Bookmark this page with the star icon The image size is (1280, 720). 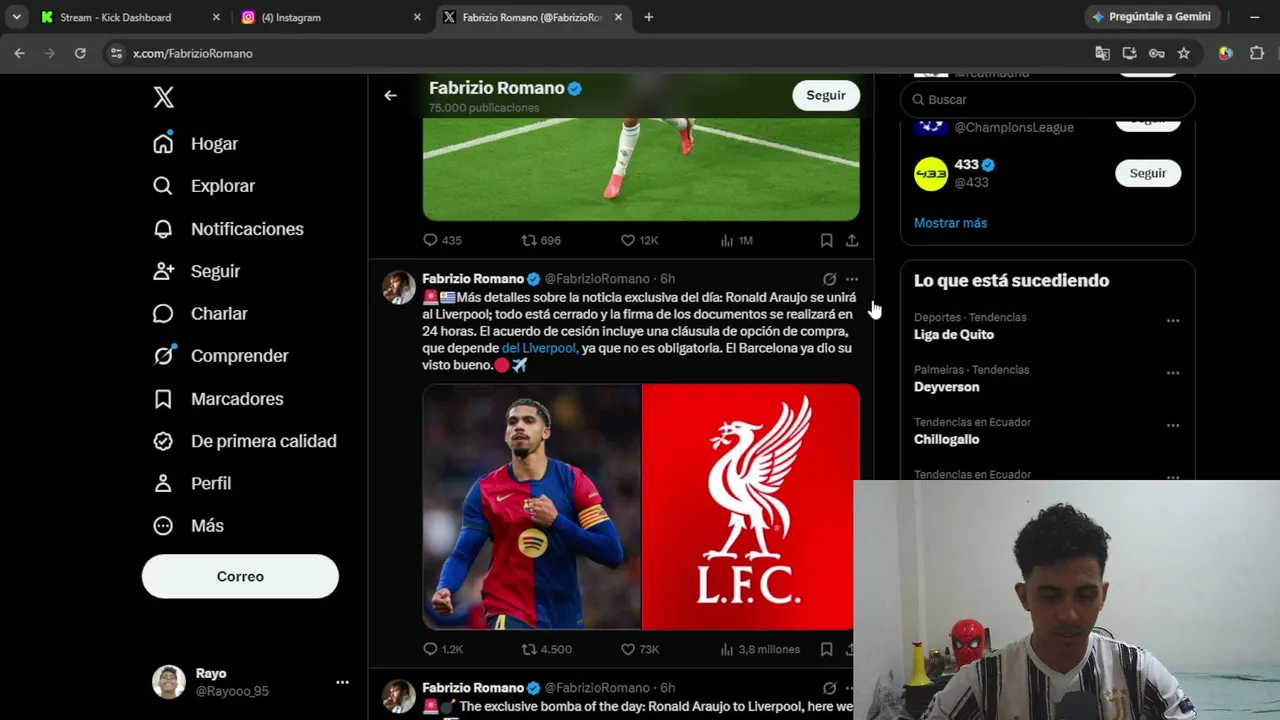click(1184, 53)
